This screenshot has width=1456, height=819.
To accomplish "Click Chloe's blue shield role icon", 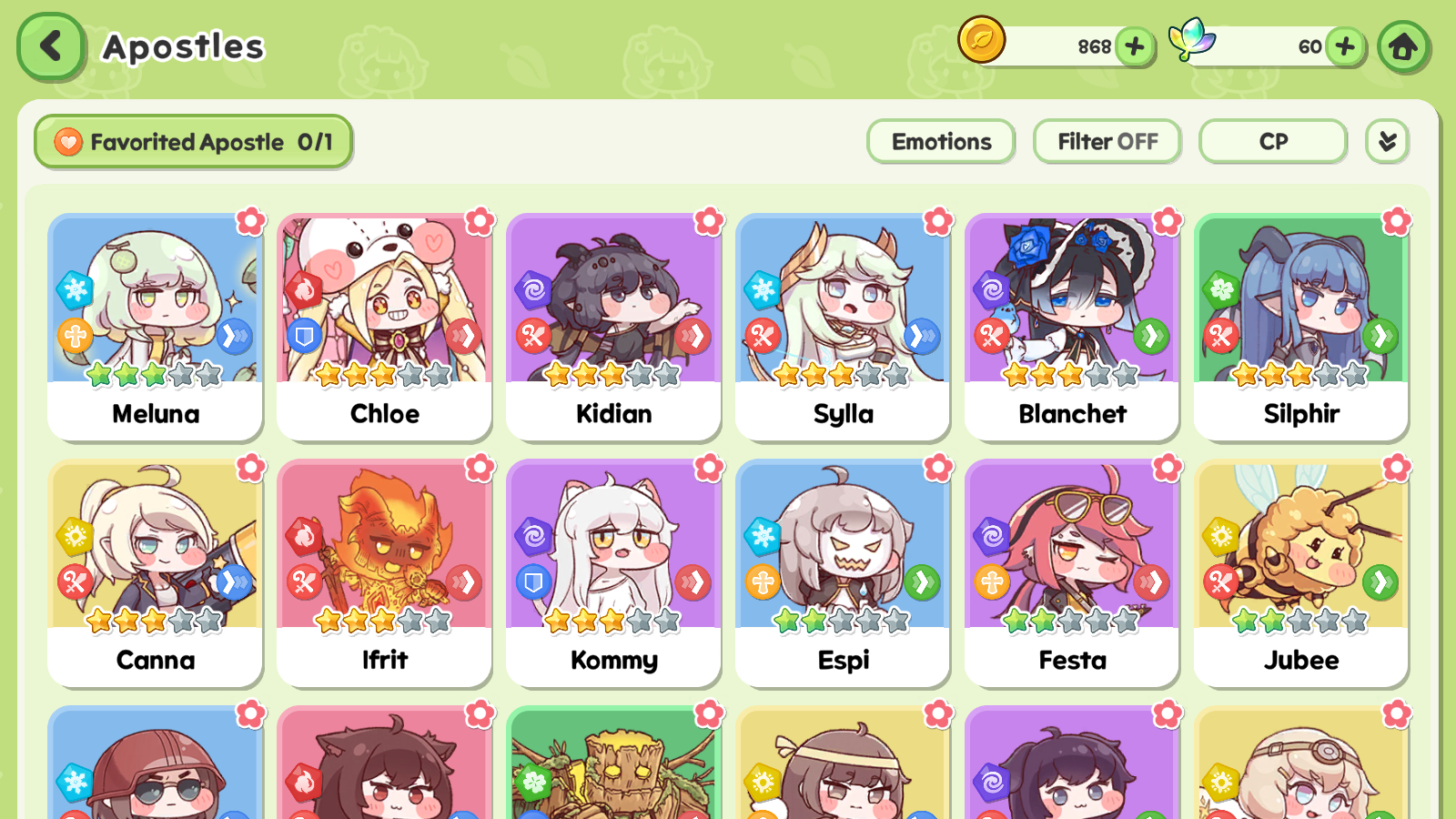I will click(x=304, y=337).
